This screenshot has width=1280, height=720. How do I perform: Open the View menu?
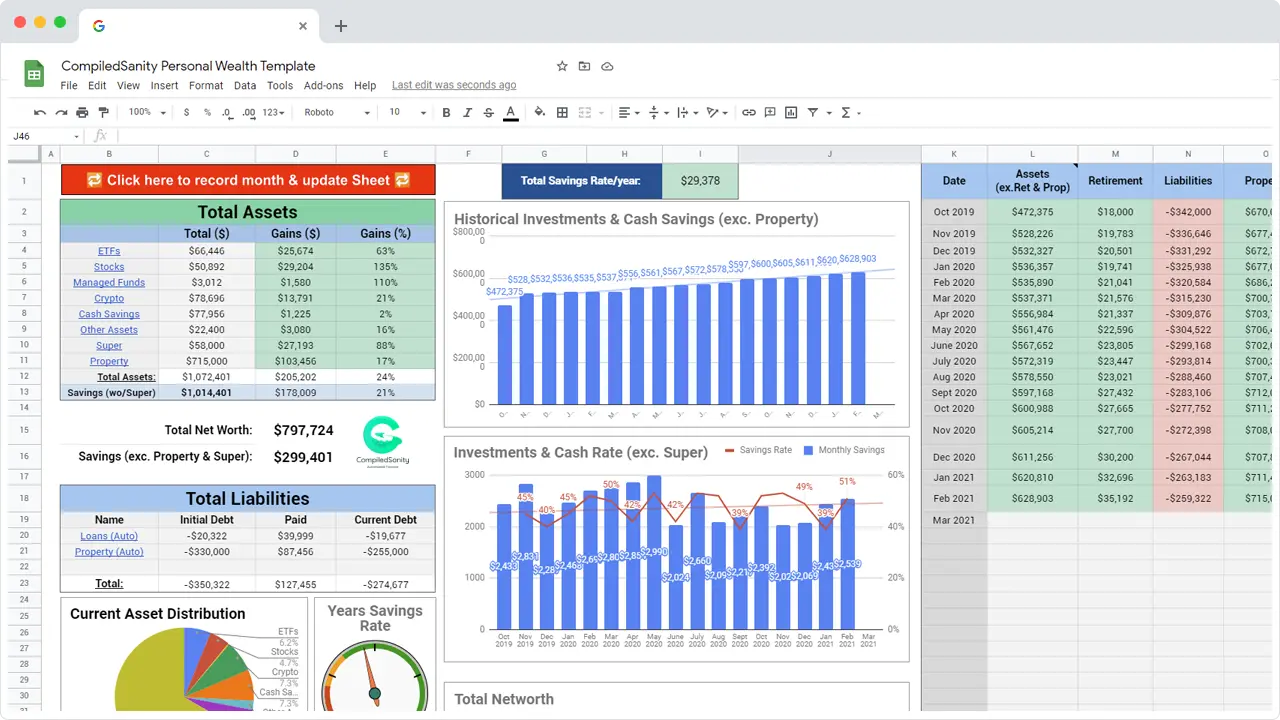tap(128, 86)
